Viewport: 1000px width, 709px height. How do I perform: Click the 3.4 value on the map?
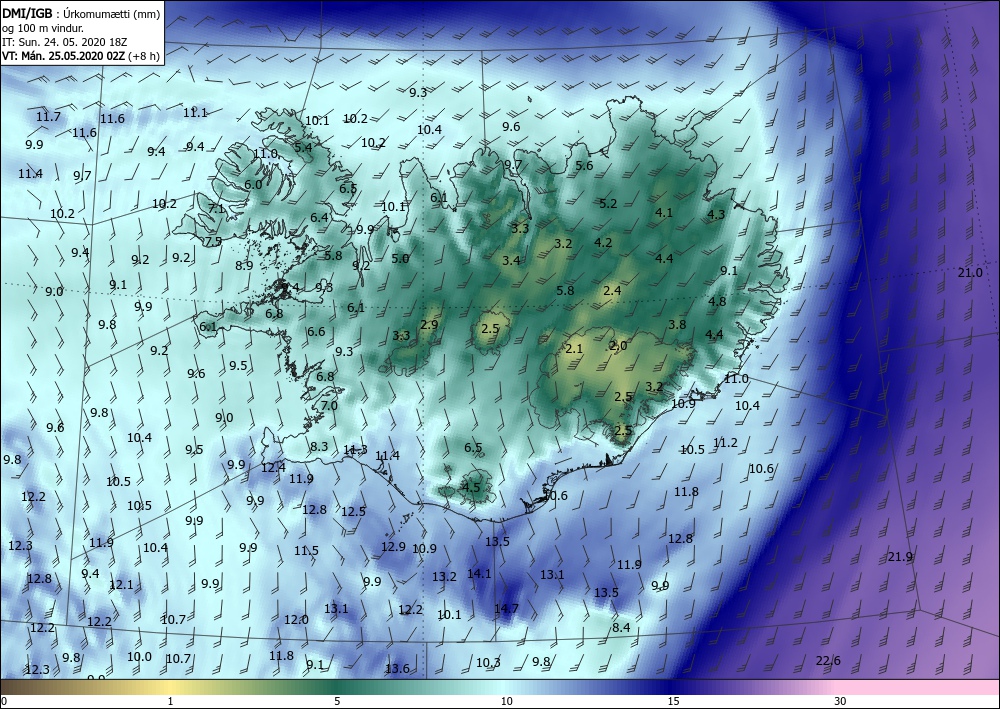click(x=511, y=260)
